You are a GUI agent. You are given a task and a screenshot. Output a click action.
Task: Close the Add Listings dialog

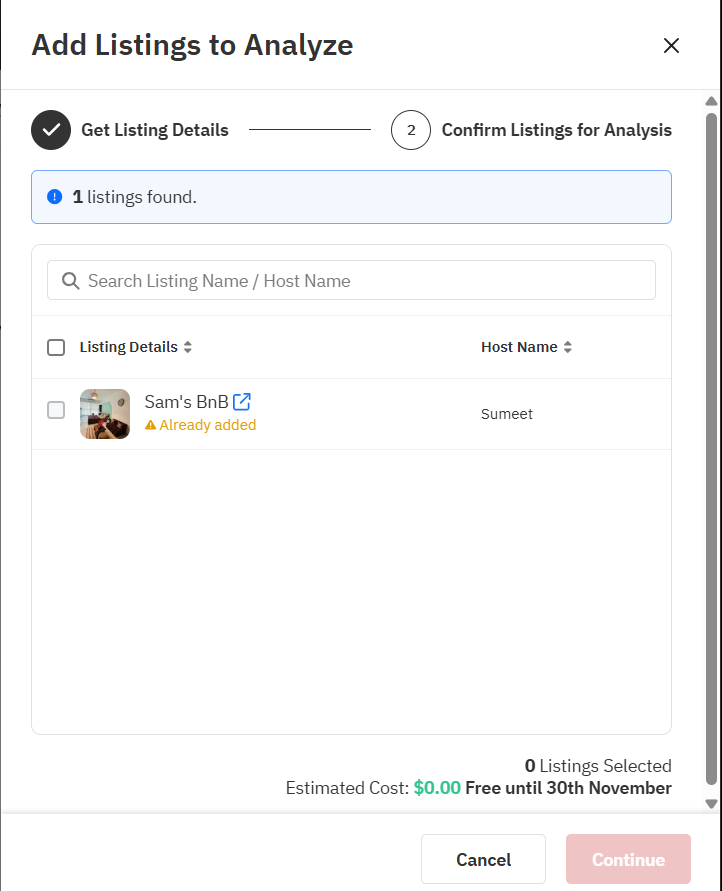(671, 45)
